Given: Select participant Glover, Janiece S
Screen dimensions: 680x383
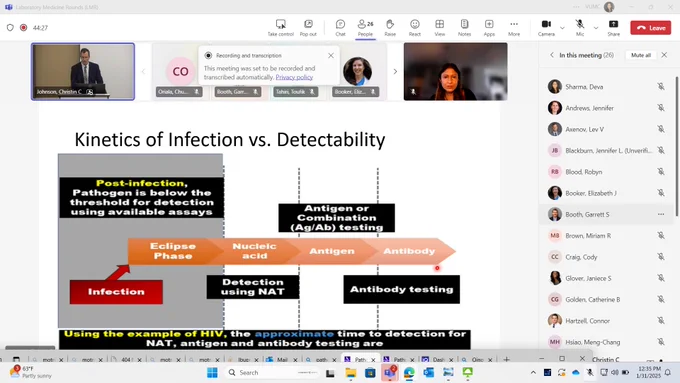Looking at the screenshot, I should pyautogui.click(x=606, y=278).
